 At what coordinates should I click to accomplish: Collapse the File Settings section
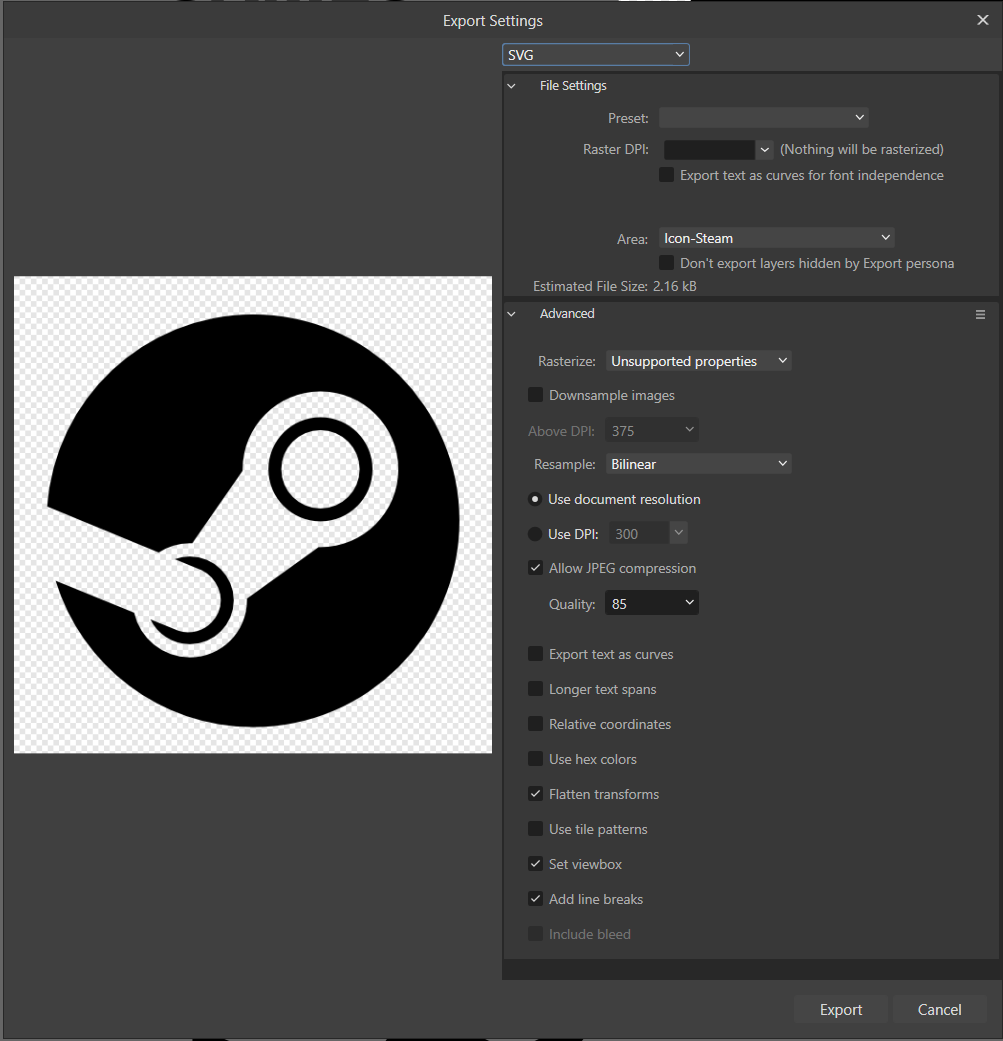coord(511,86)
